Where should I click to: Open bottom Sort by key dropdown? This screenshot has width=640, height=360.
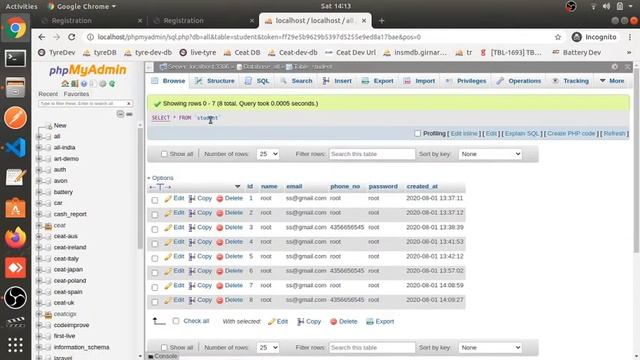(x=490, y=347)
